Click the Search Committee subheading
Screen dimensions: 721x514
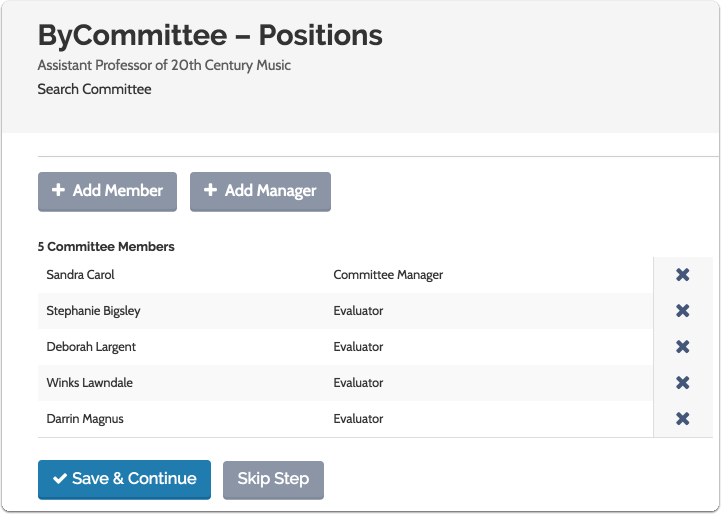tap(94, 90)
